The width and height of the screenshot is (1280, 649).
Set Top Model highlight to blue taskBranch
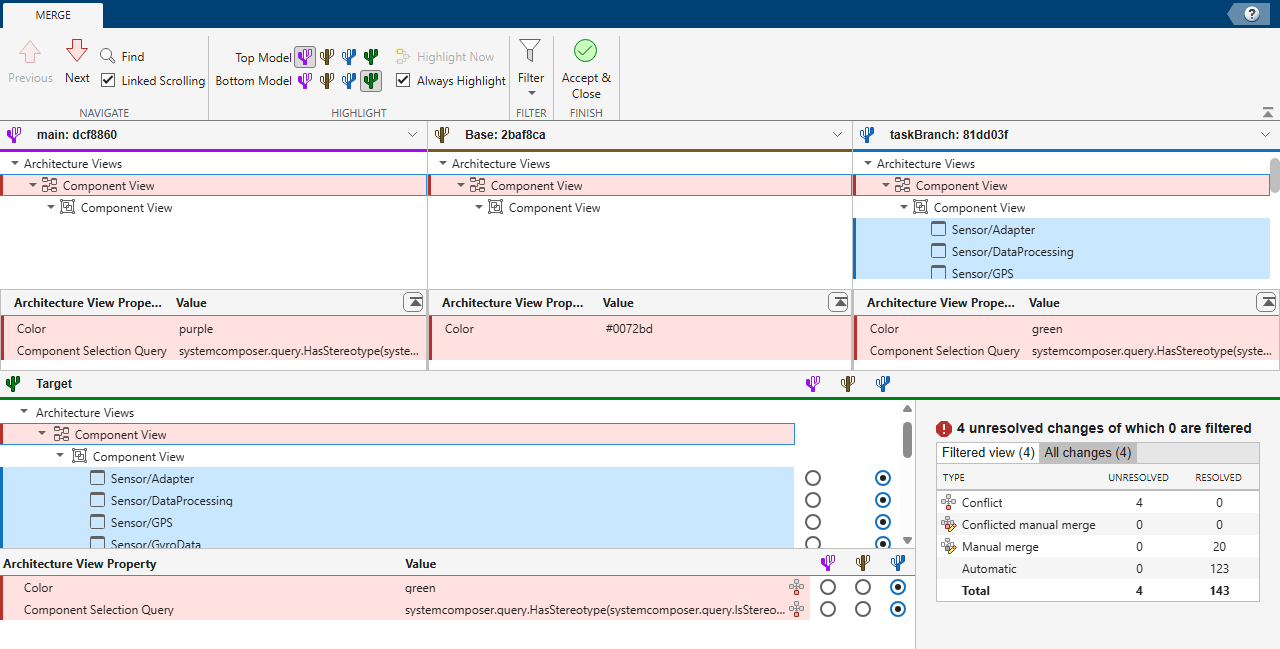coord(349,57)
